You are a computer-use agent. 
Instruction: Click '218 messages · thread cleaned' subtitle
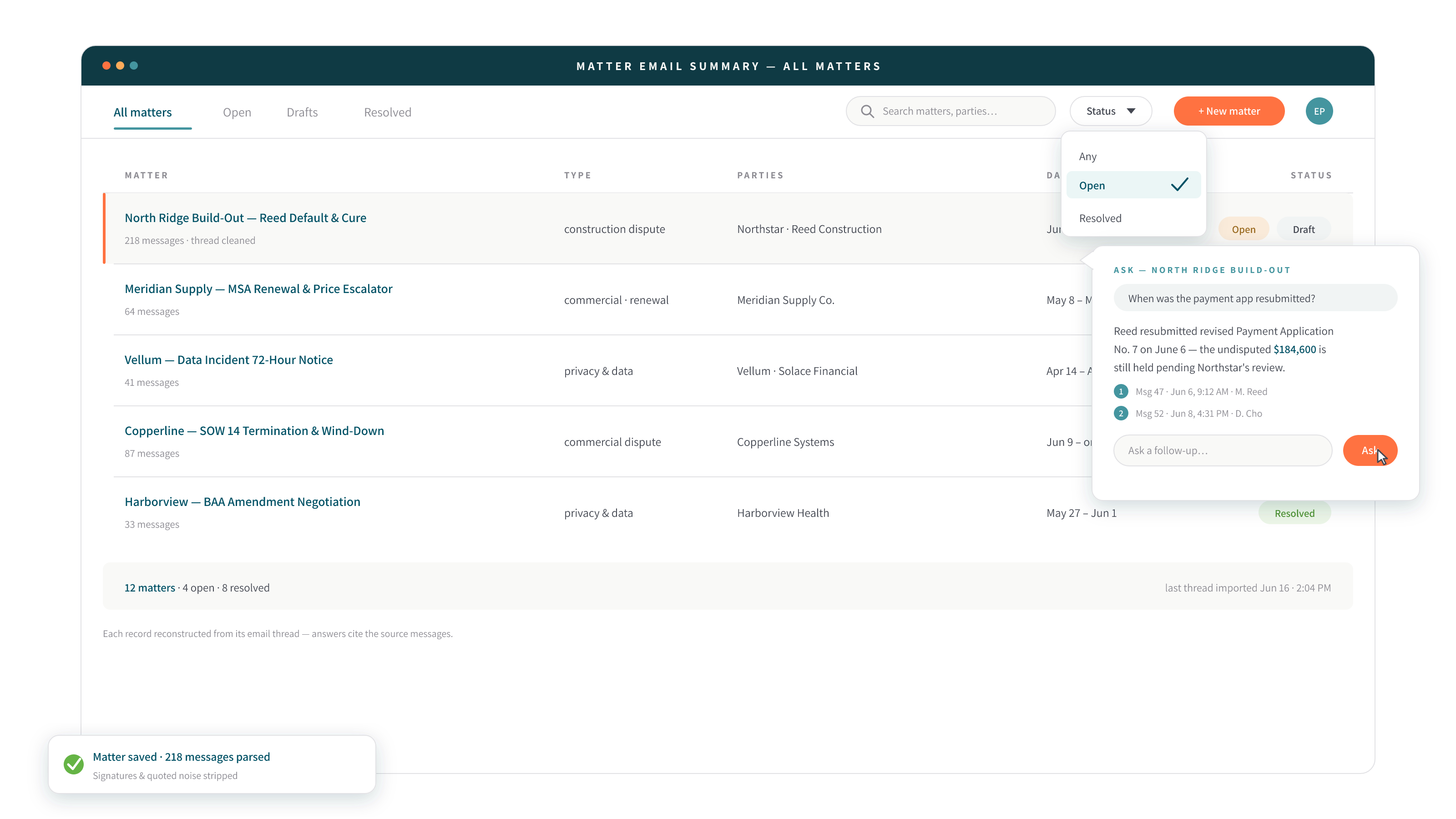(189, 240)
